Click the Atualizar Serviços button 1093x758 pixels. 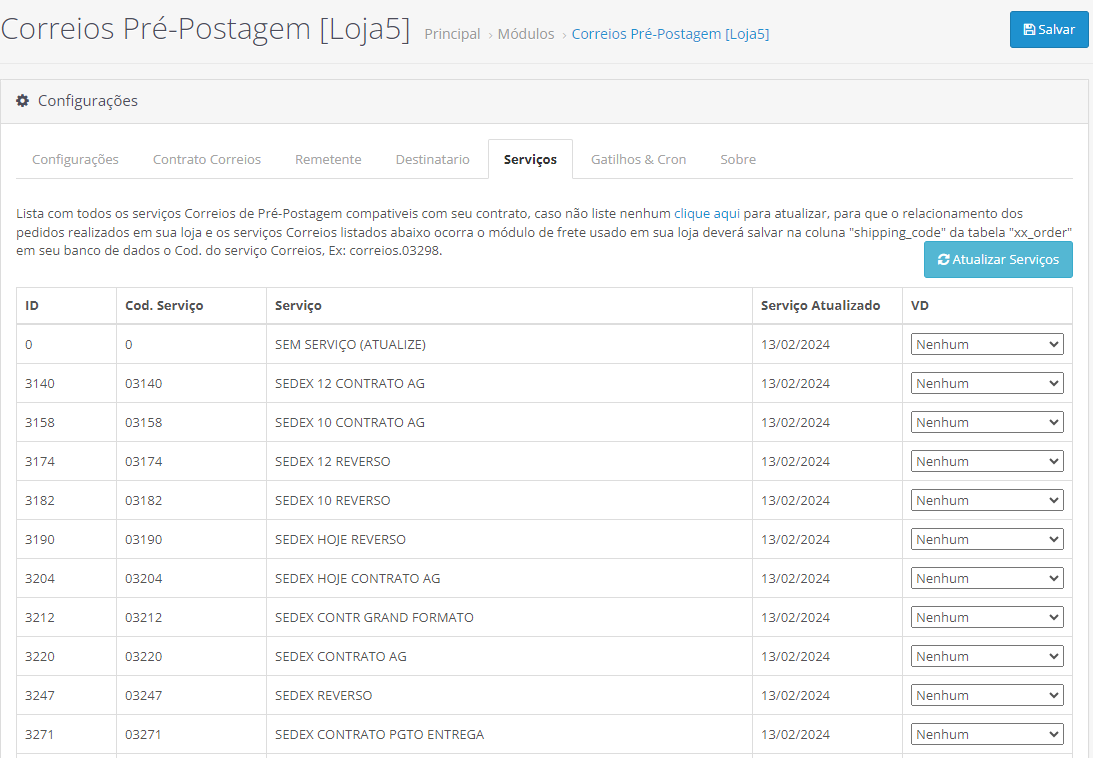tap(998, 259)
